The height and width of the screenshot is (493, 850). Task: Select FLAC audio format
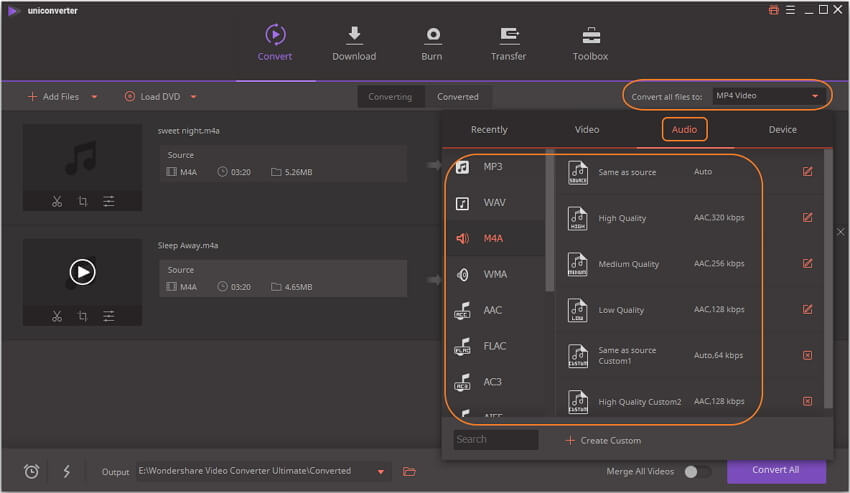tap(494, 346)
